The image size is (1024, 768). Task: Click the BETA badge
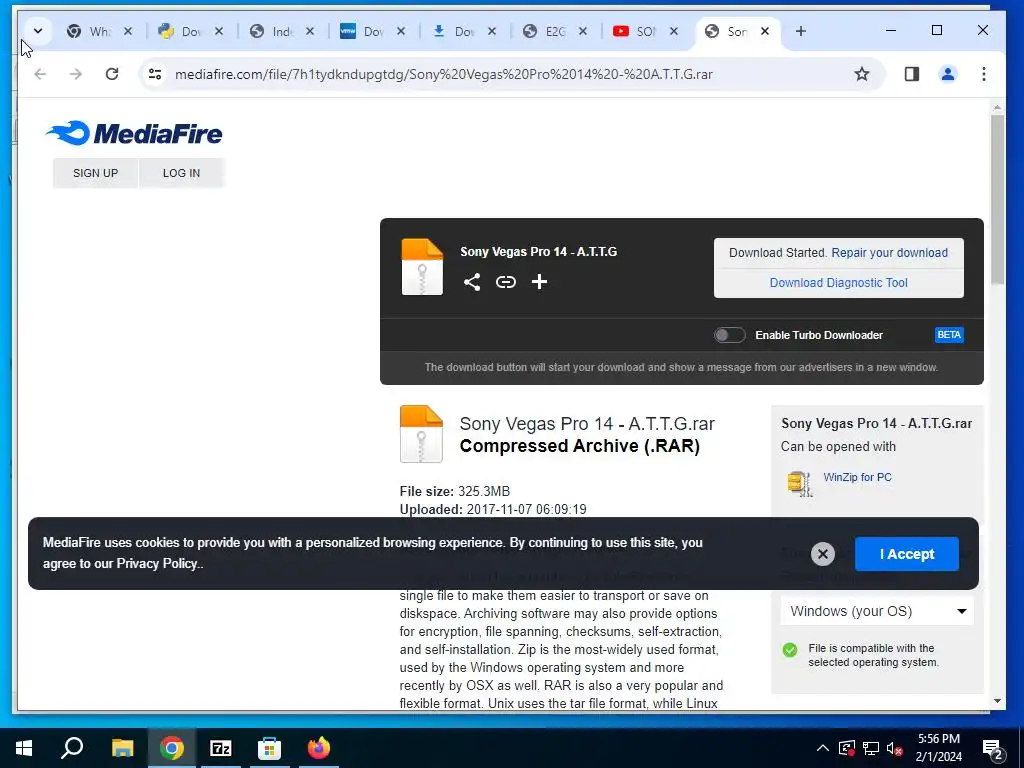pos(949,335)
